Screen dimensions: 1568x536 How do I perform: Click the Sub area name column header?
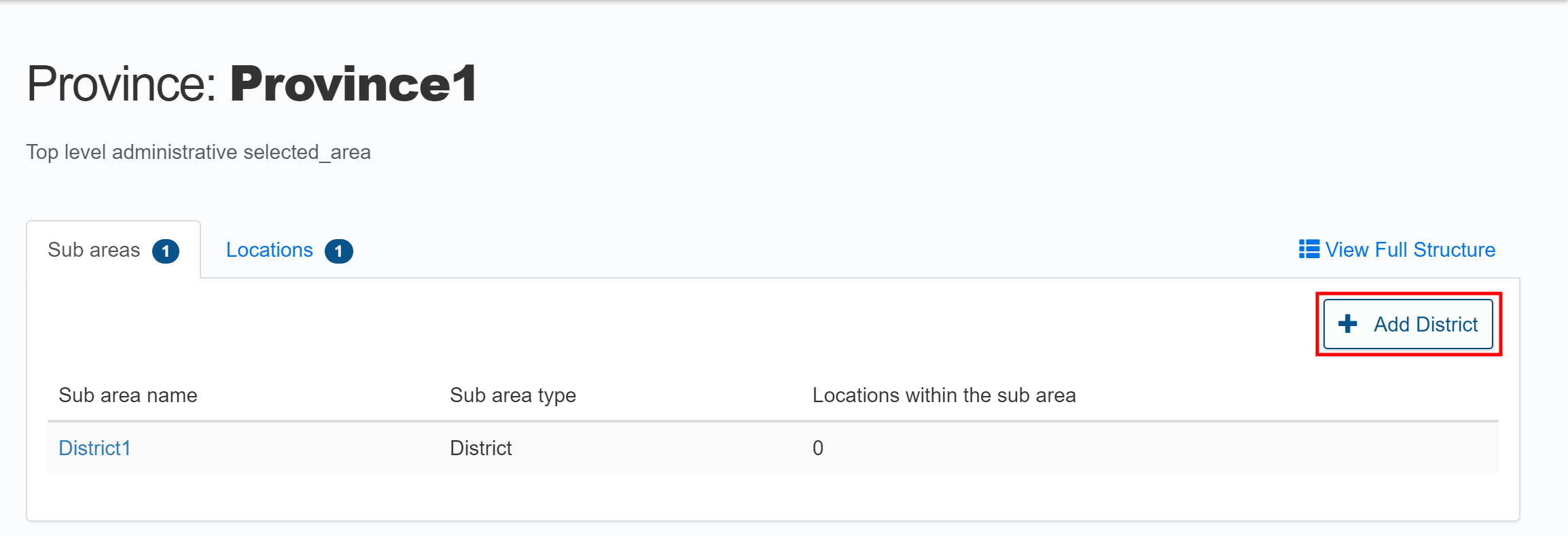tap(128, 395)
